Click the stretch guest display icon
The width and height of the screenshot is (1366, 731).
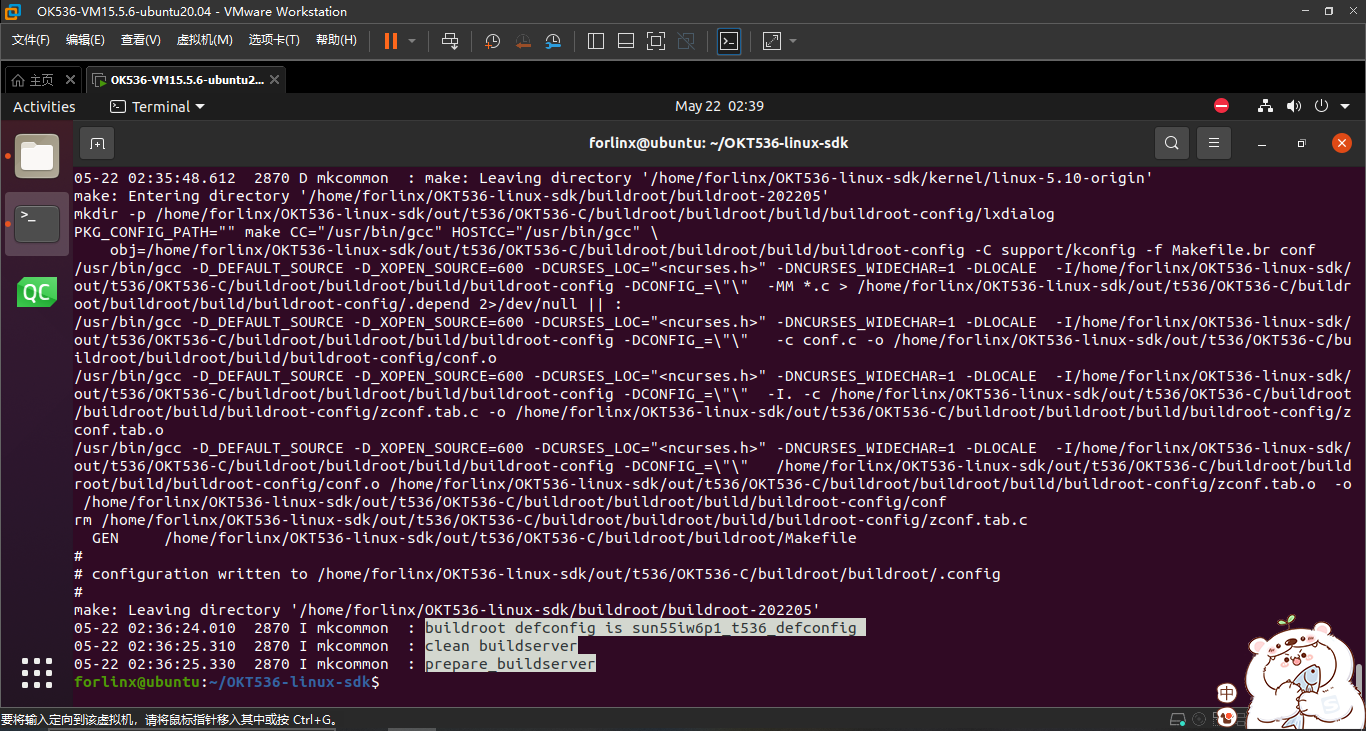(772, 41)
